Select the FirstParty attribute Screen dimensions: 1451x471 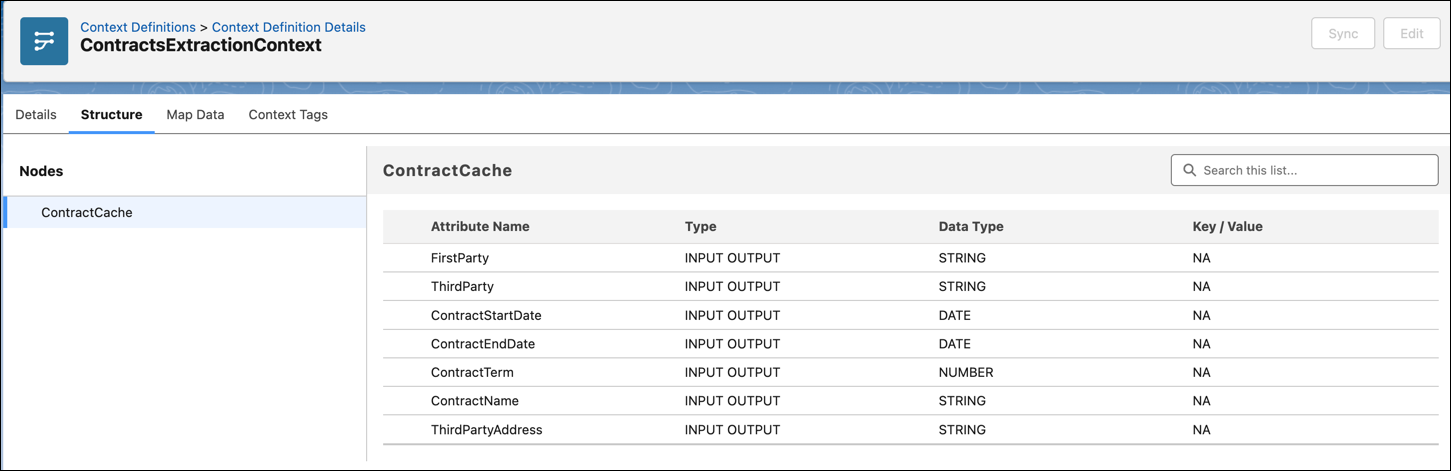[x=459, y=258]
